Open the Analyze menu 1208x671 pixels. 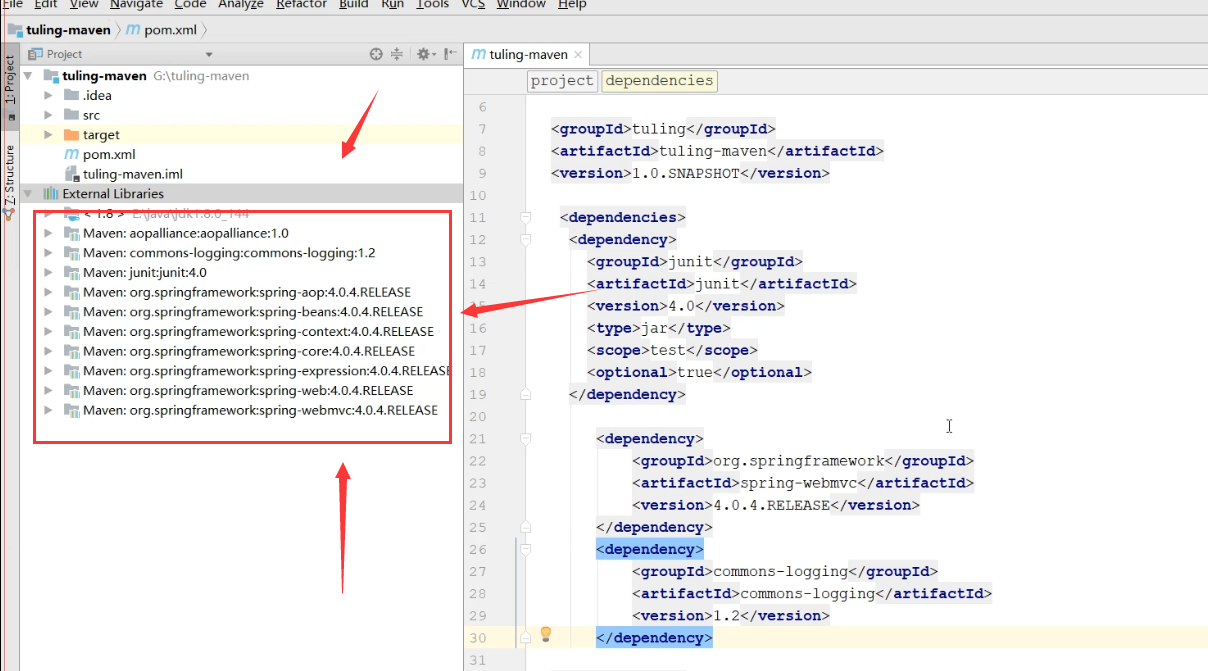coord(240,5)
